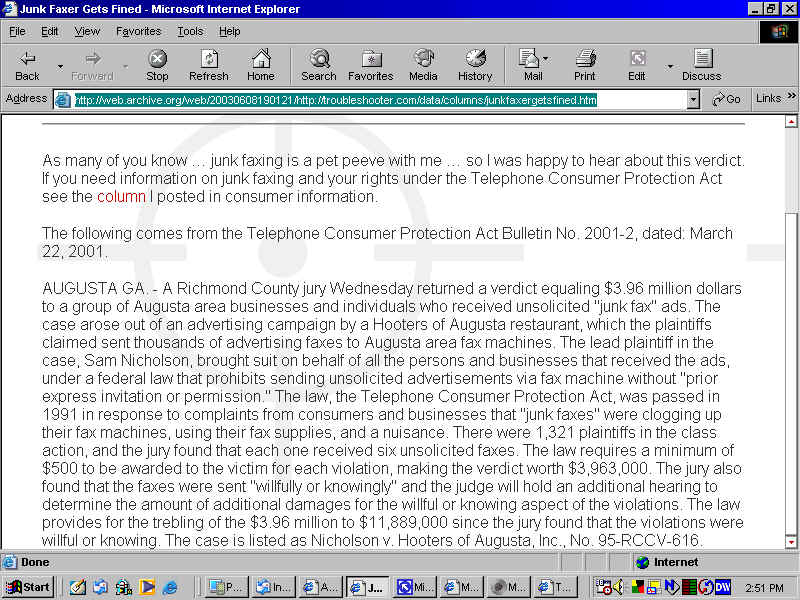The image size is (800, 600).
Task: Stop loading the page with Stop button
Action: click(157, 65)
